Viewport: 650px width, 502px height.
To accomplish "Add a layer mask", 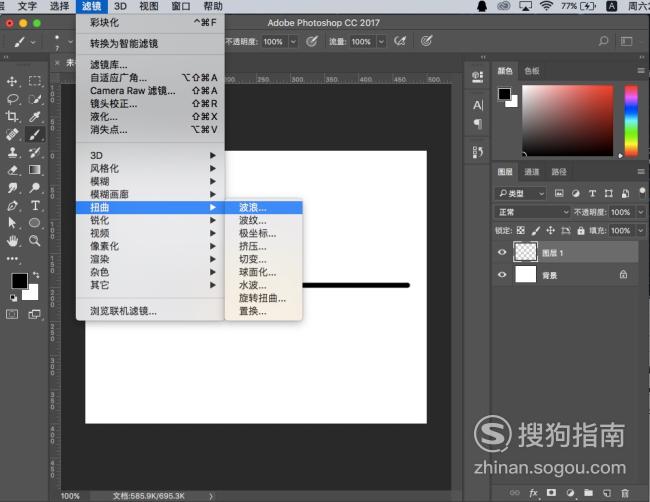I will click(x=551, y=492).
